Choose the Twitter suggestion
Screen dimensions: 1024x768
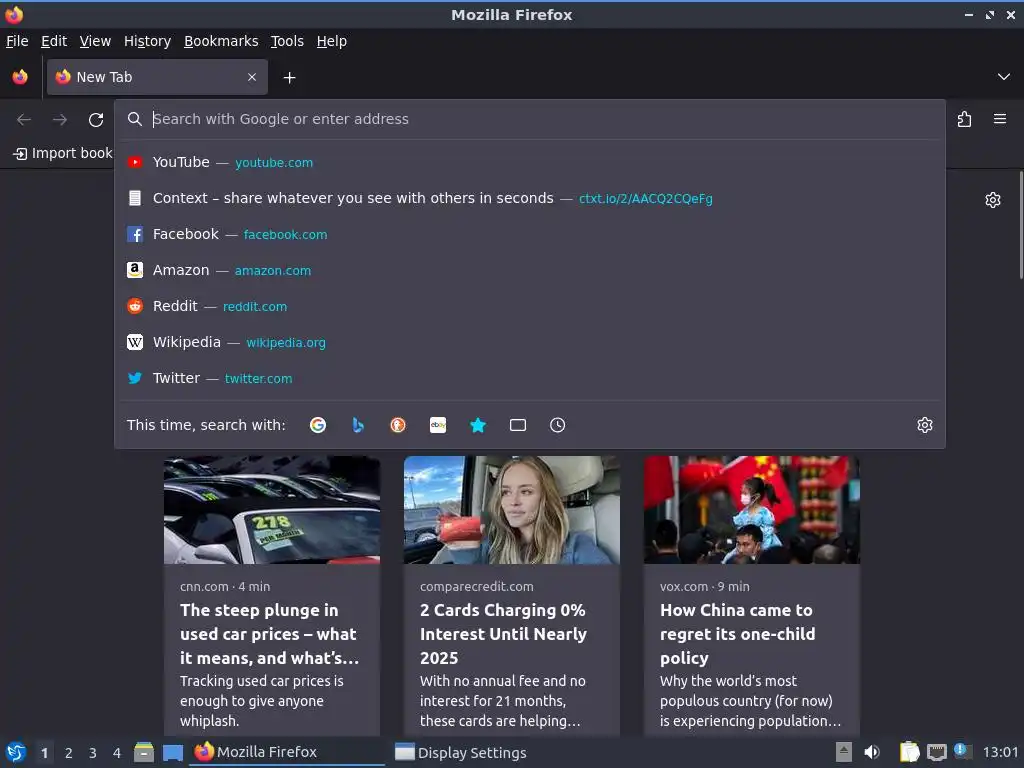[x=530, y=377]
